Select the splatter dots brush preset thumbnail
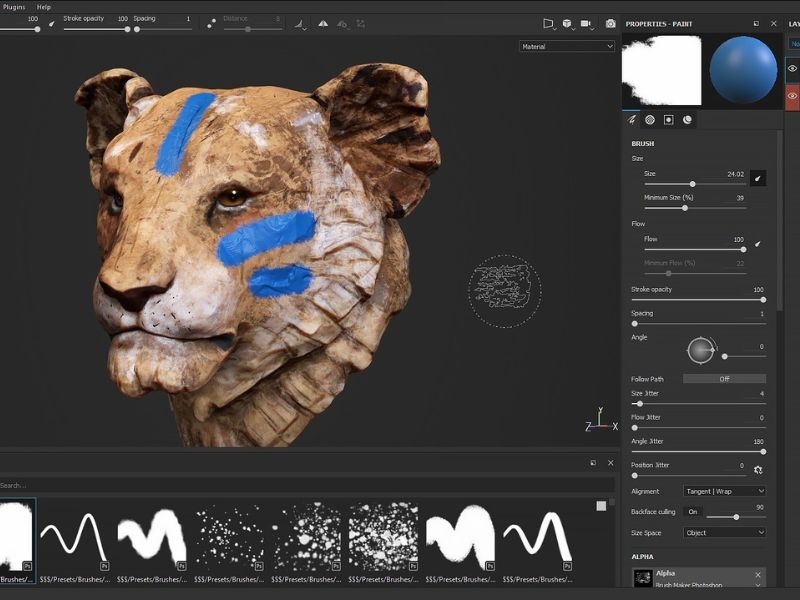Screen dimensions: 800x600 click(x=229, y=536)
